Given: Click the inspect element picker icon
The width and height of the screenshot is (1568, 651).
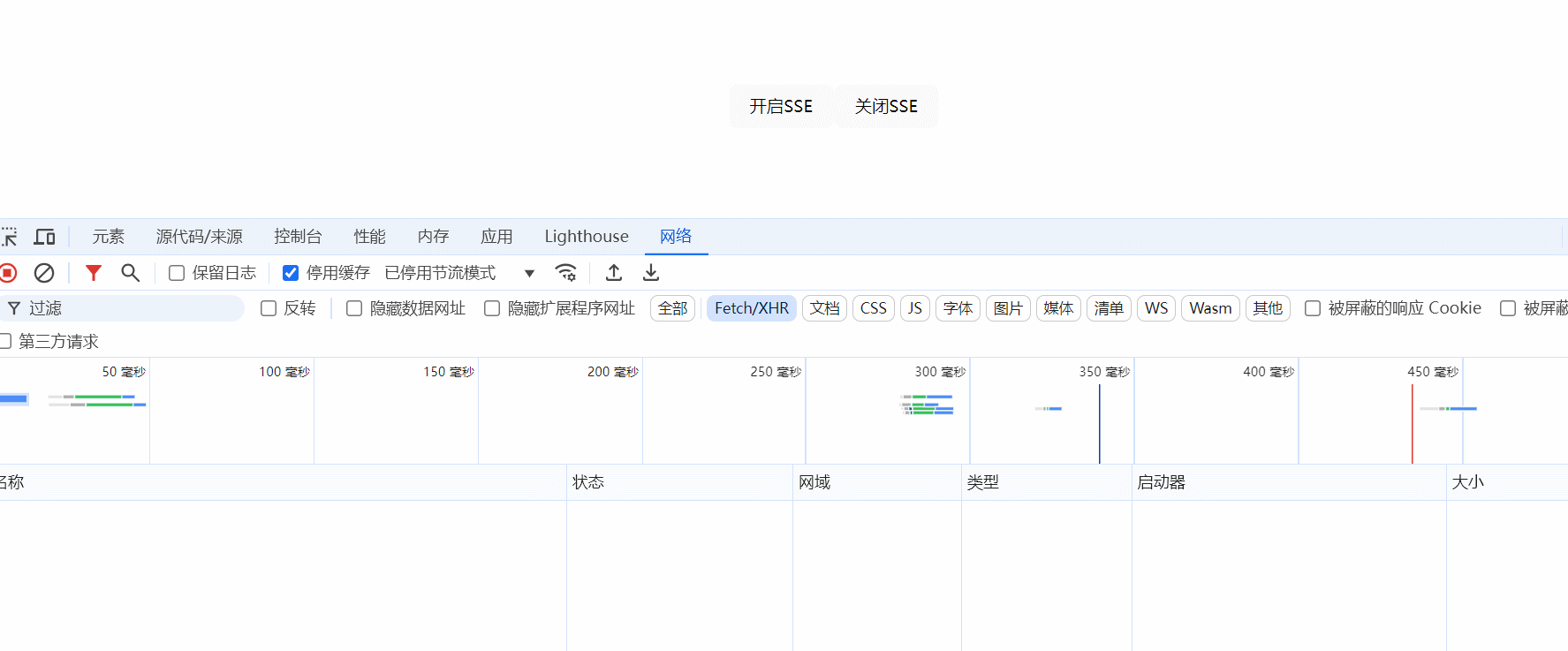Looking at the screenshot, I should [x=9, y=237].
